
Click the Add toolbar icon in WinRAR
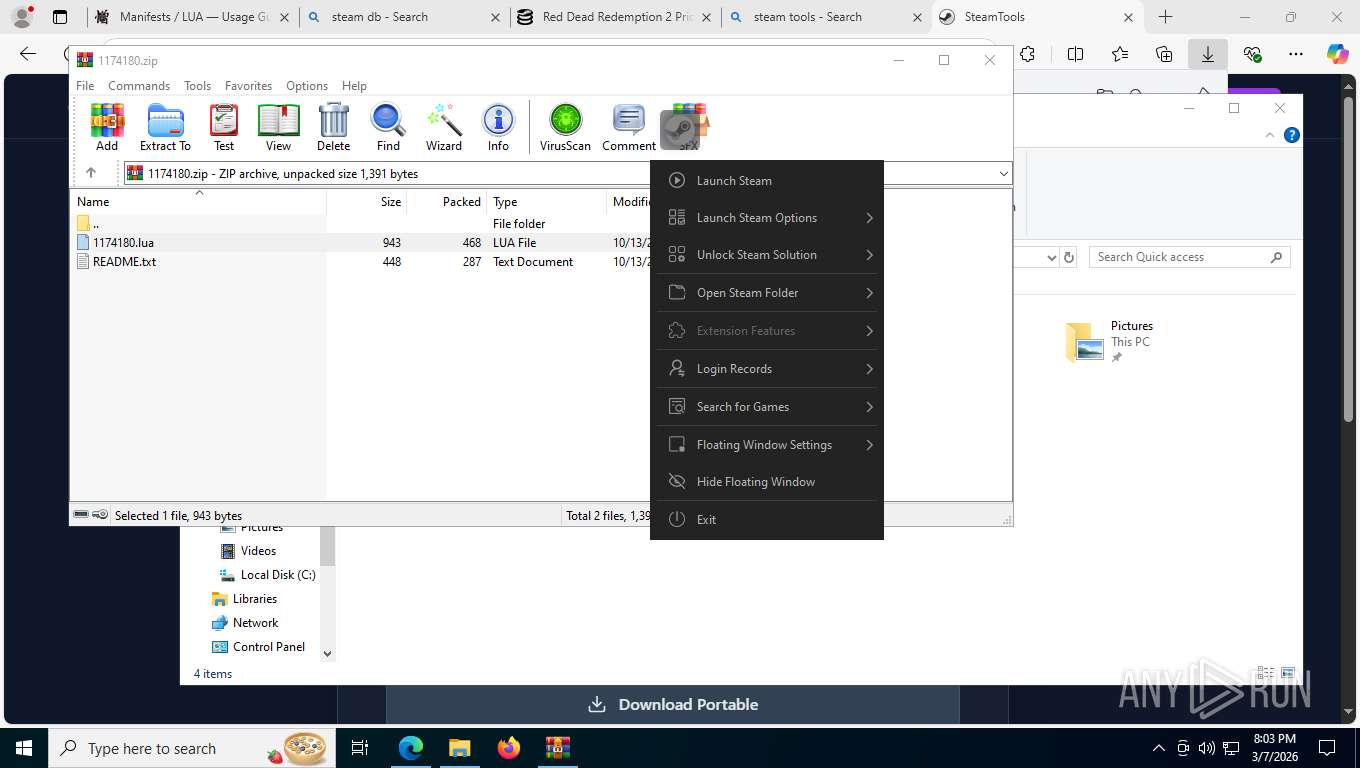click(x=107, y=128)
